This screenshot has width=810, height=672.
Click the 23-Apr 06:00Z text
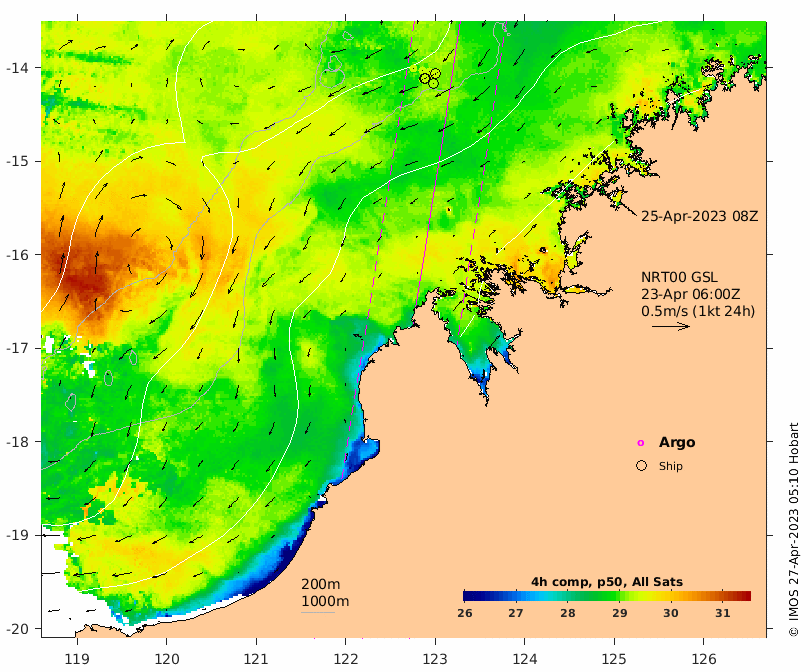[690, 294]
